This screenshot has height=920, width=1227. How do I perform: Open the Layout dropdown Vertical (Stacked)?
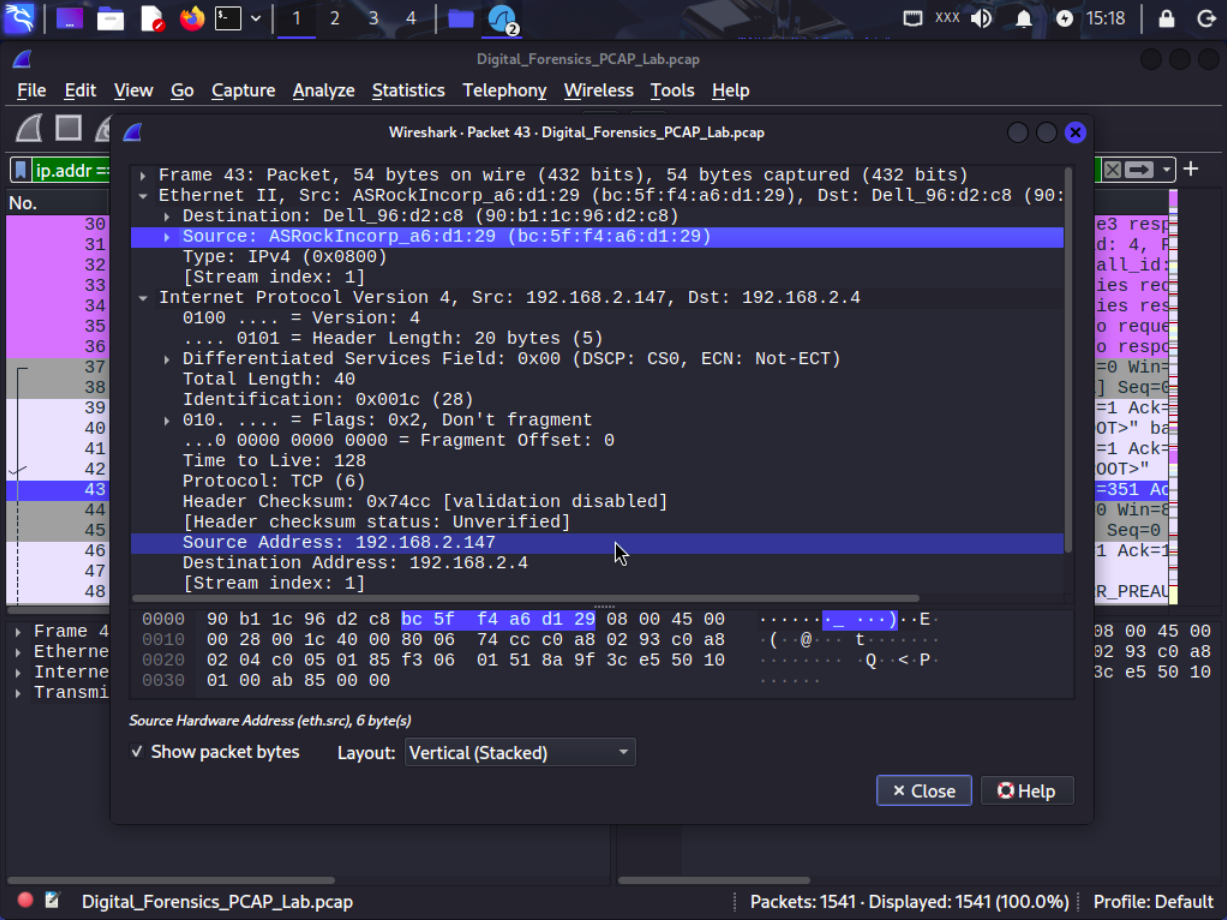coord(519,752)
